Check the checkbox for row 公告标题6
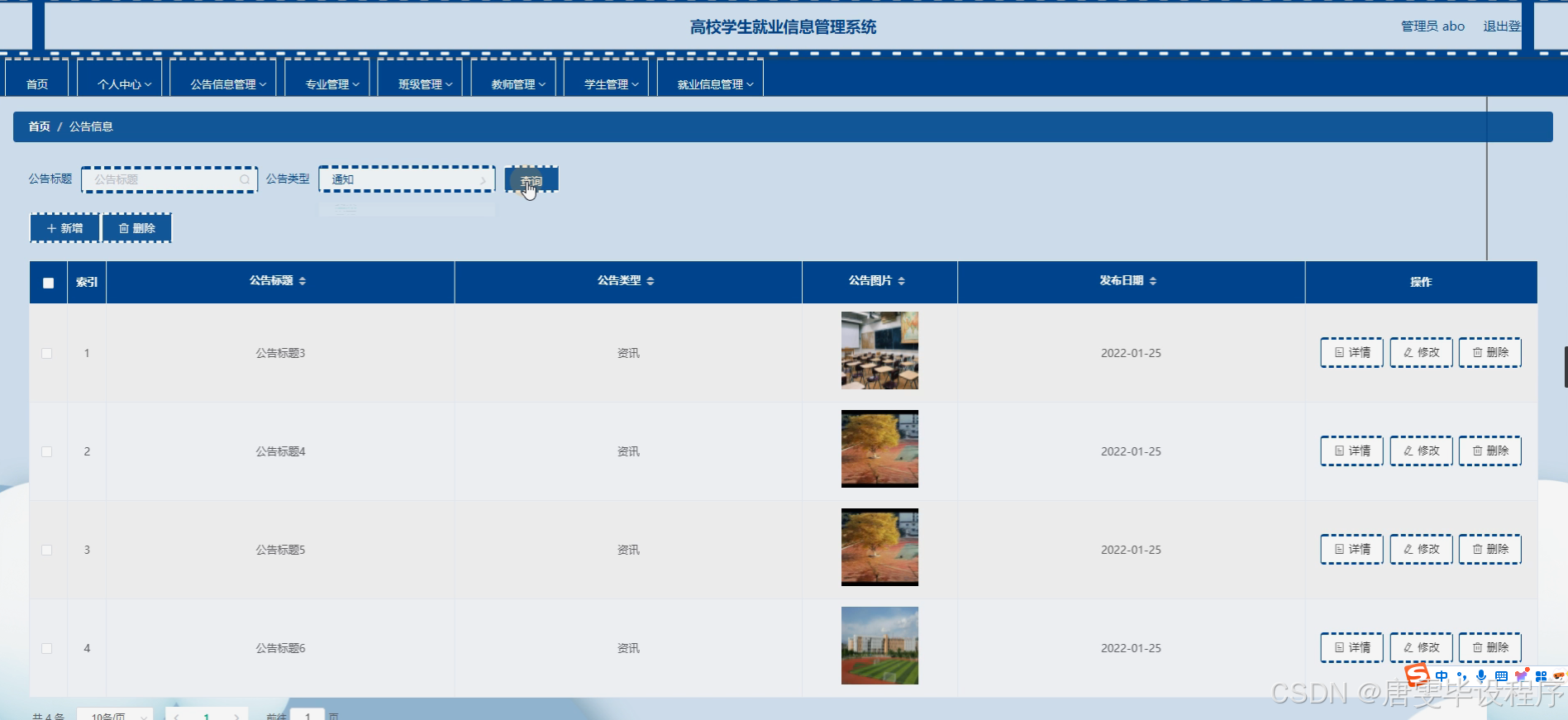This screenshot has width=1568, height=720. pos(47,648)
